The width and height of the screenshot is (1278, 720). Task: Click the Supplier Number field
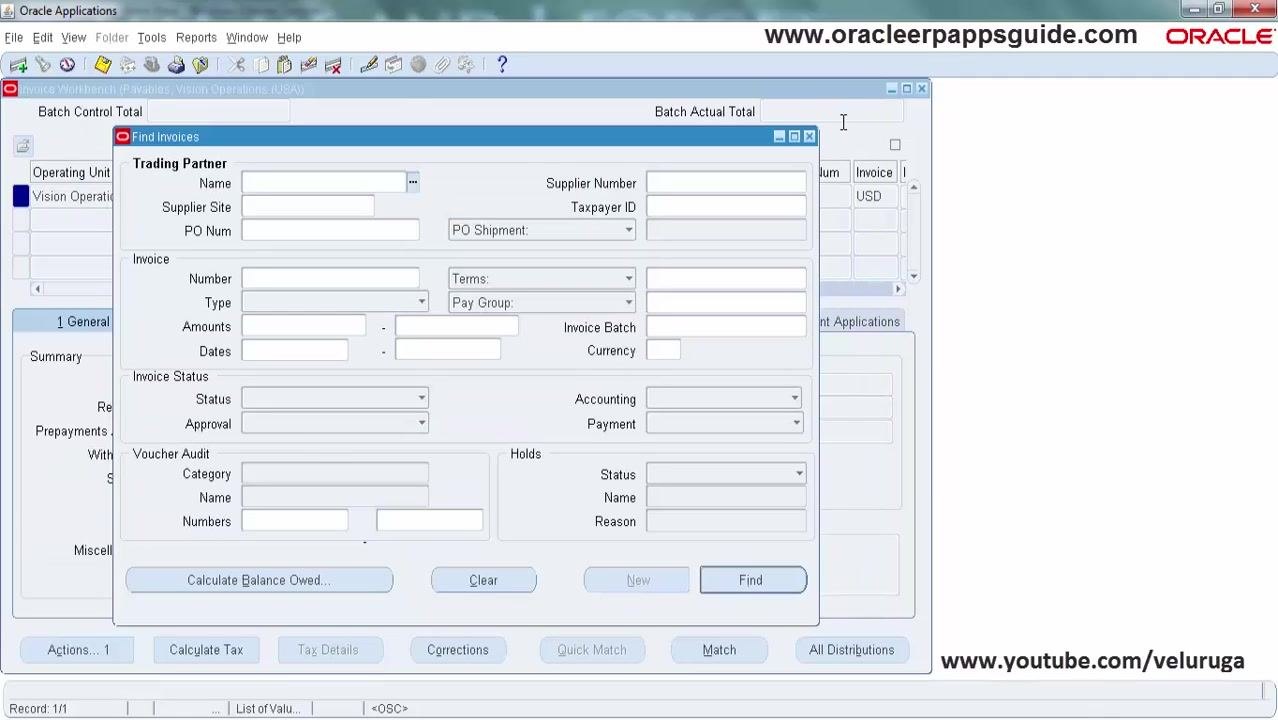pos(726,183)
